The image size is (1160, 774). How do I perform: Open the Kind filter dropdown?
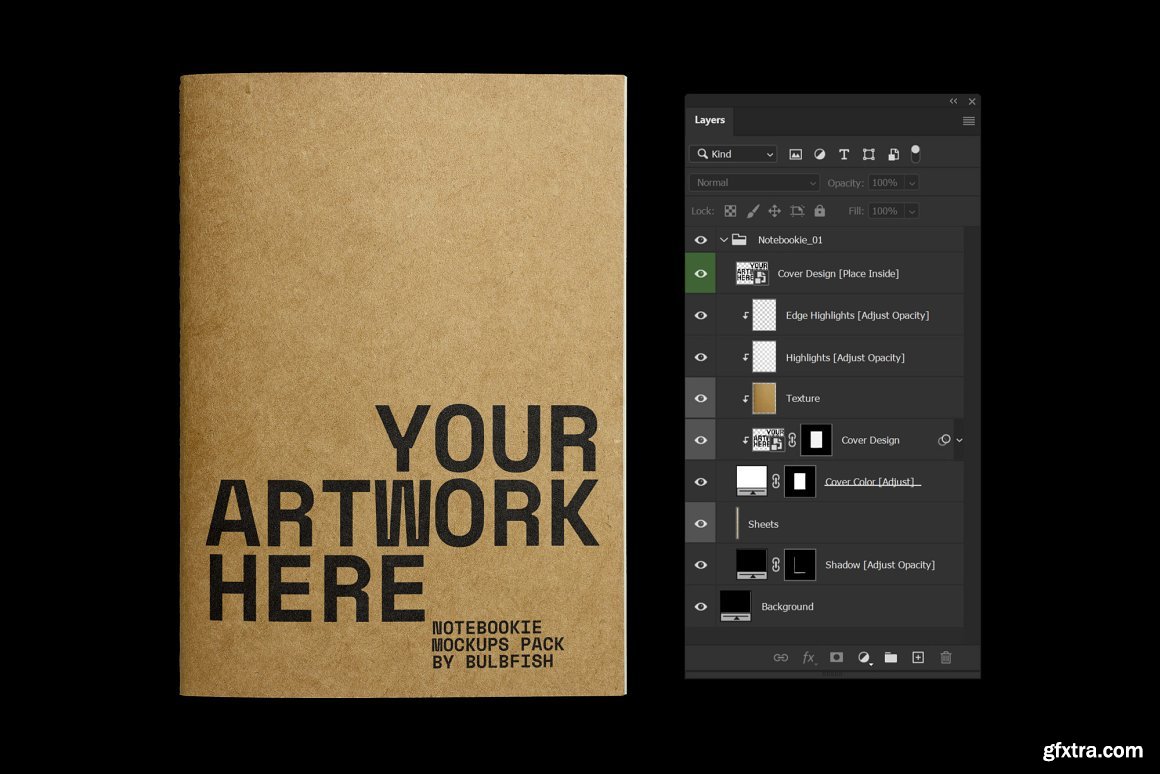(x=733, y=154)
